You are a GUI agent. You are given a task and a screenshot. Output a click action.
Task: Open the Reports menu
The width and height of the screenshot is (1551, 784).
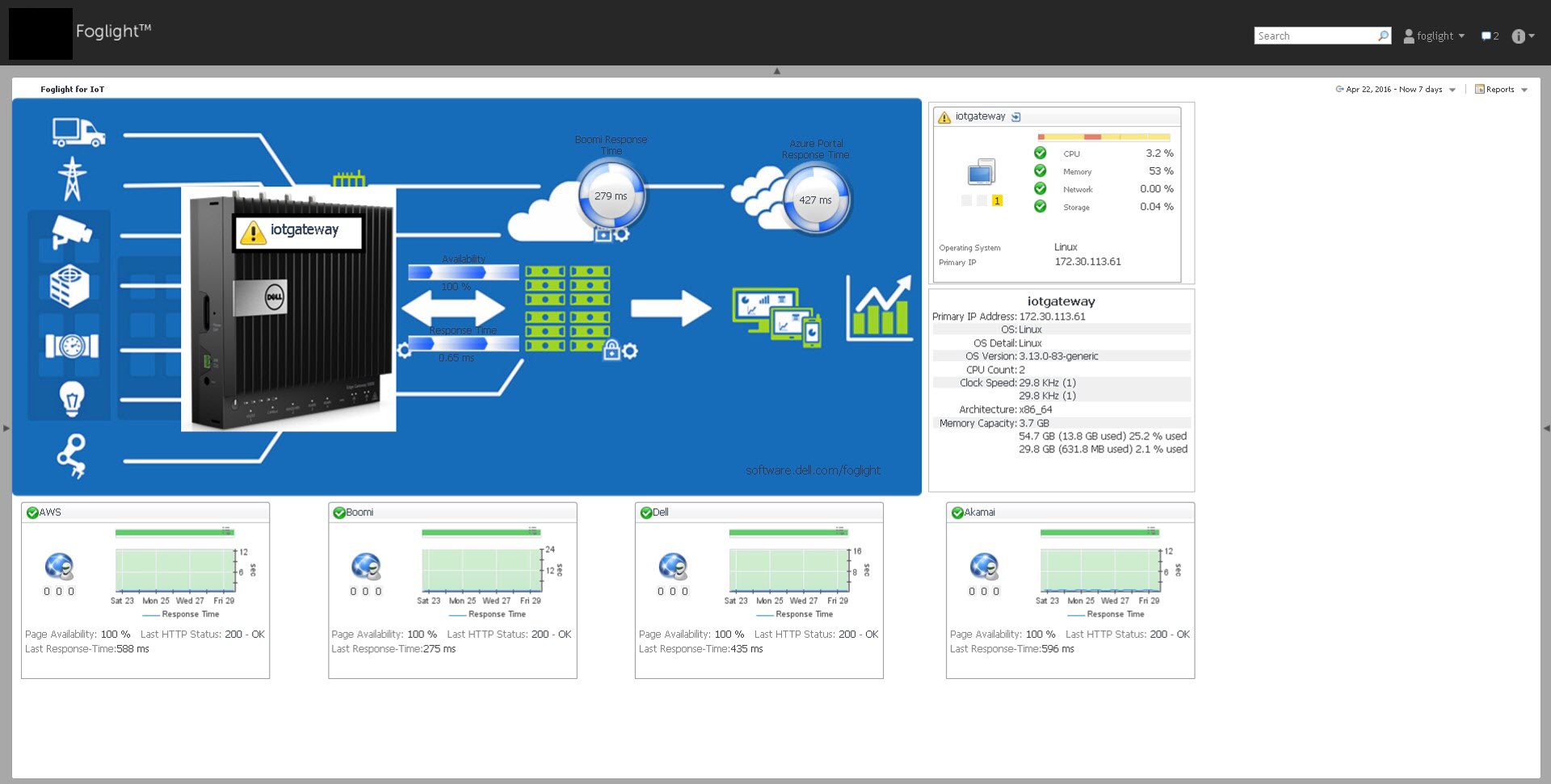click(1501, 90)
